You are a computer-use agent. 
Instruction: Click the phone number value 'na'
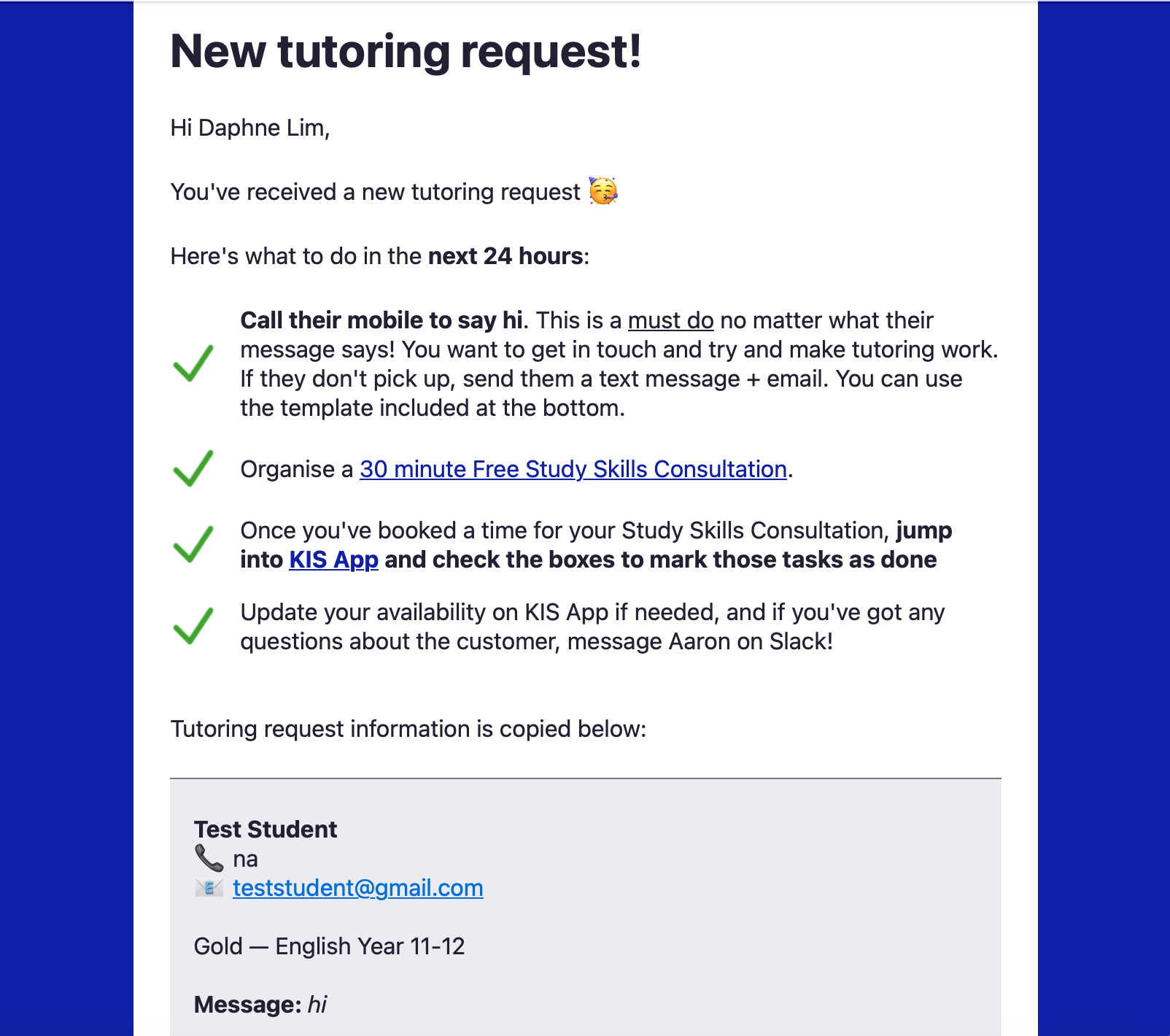tap(245, 859)
